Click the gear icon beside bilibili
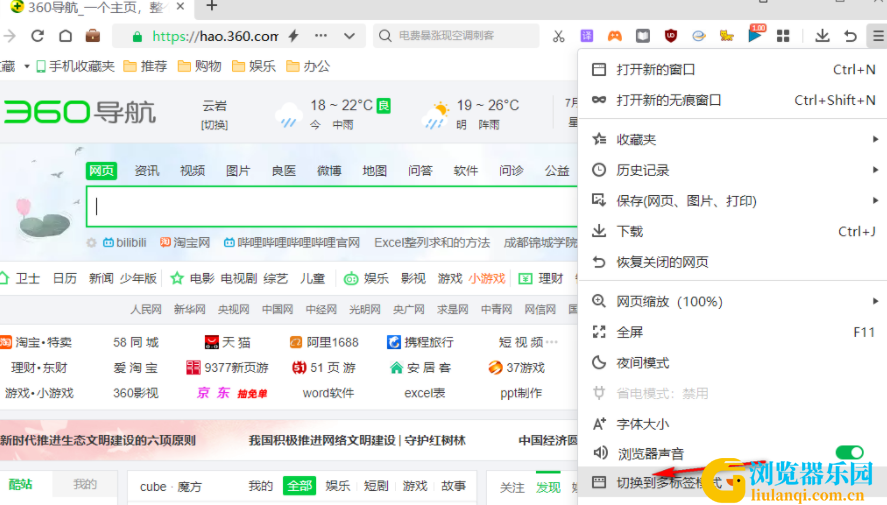The image size is (887, 505). (x=91, y=243)
